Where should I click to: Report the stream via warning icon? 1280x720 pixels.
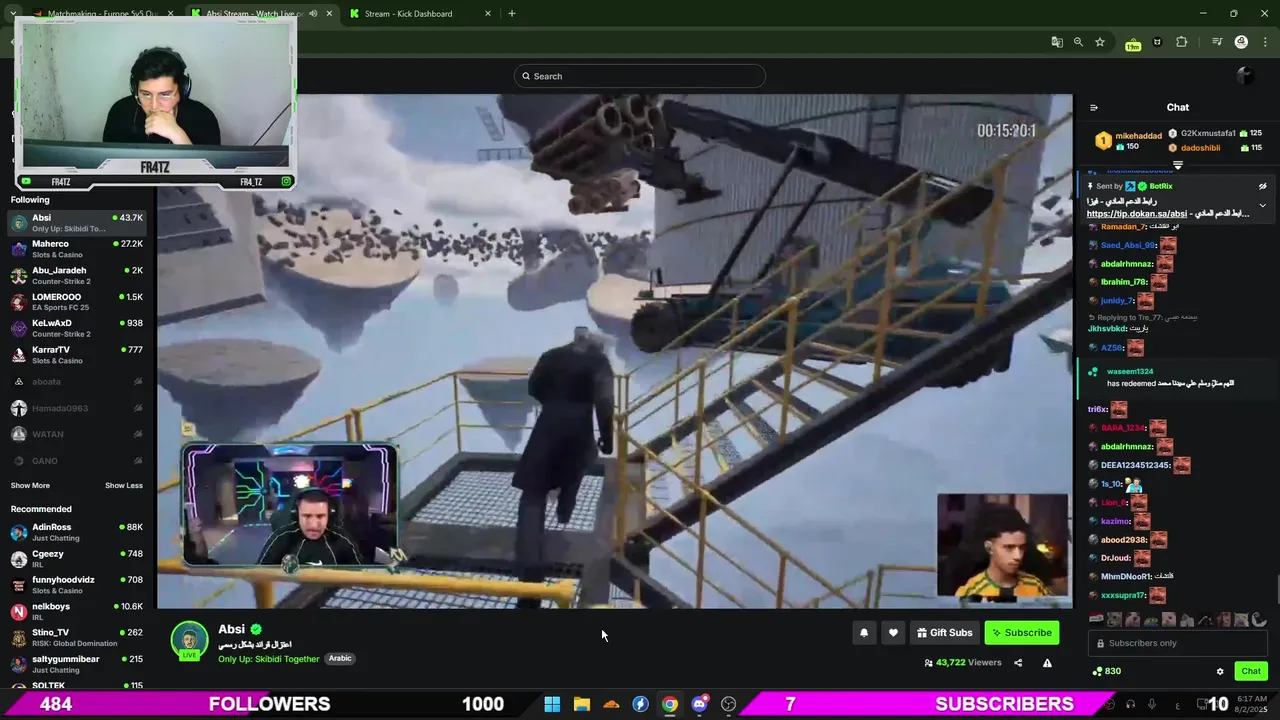[1047, 663]
